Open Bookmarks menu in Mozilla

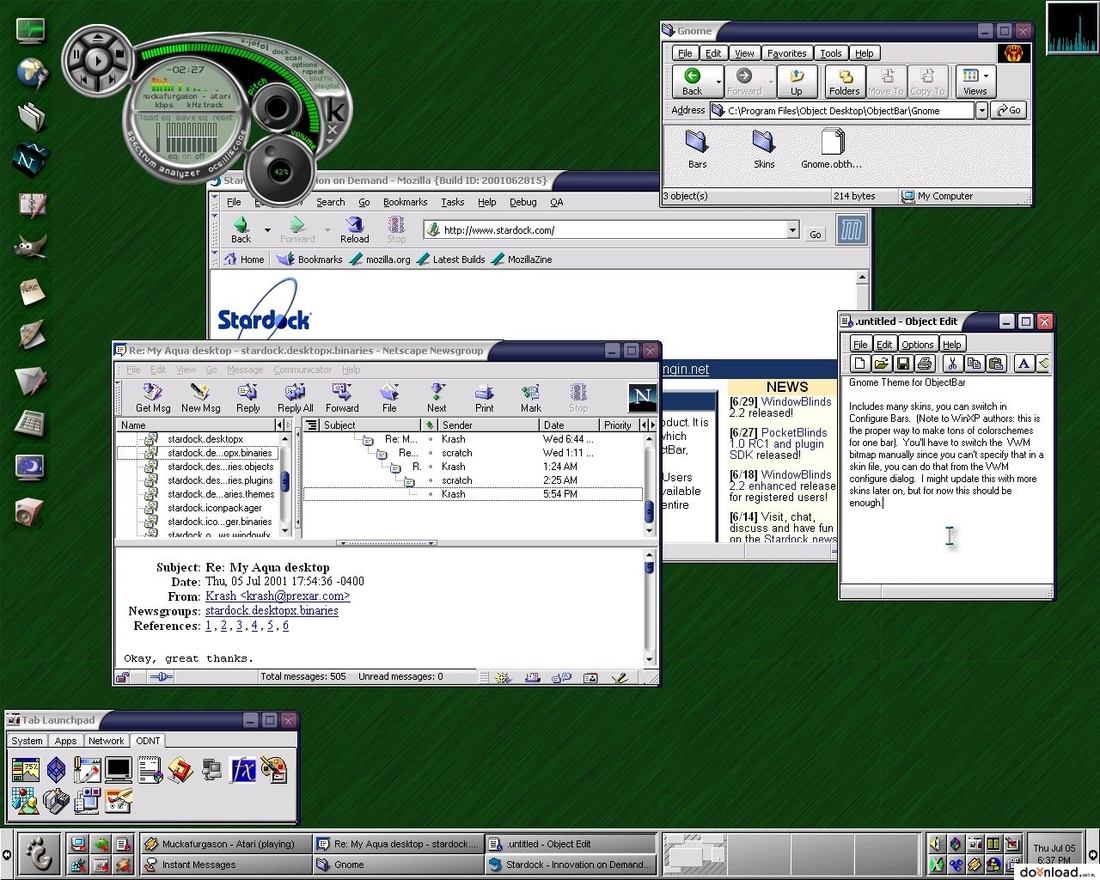click(405, 202)
